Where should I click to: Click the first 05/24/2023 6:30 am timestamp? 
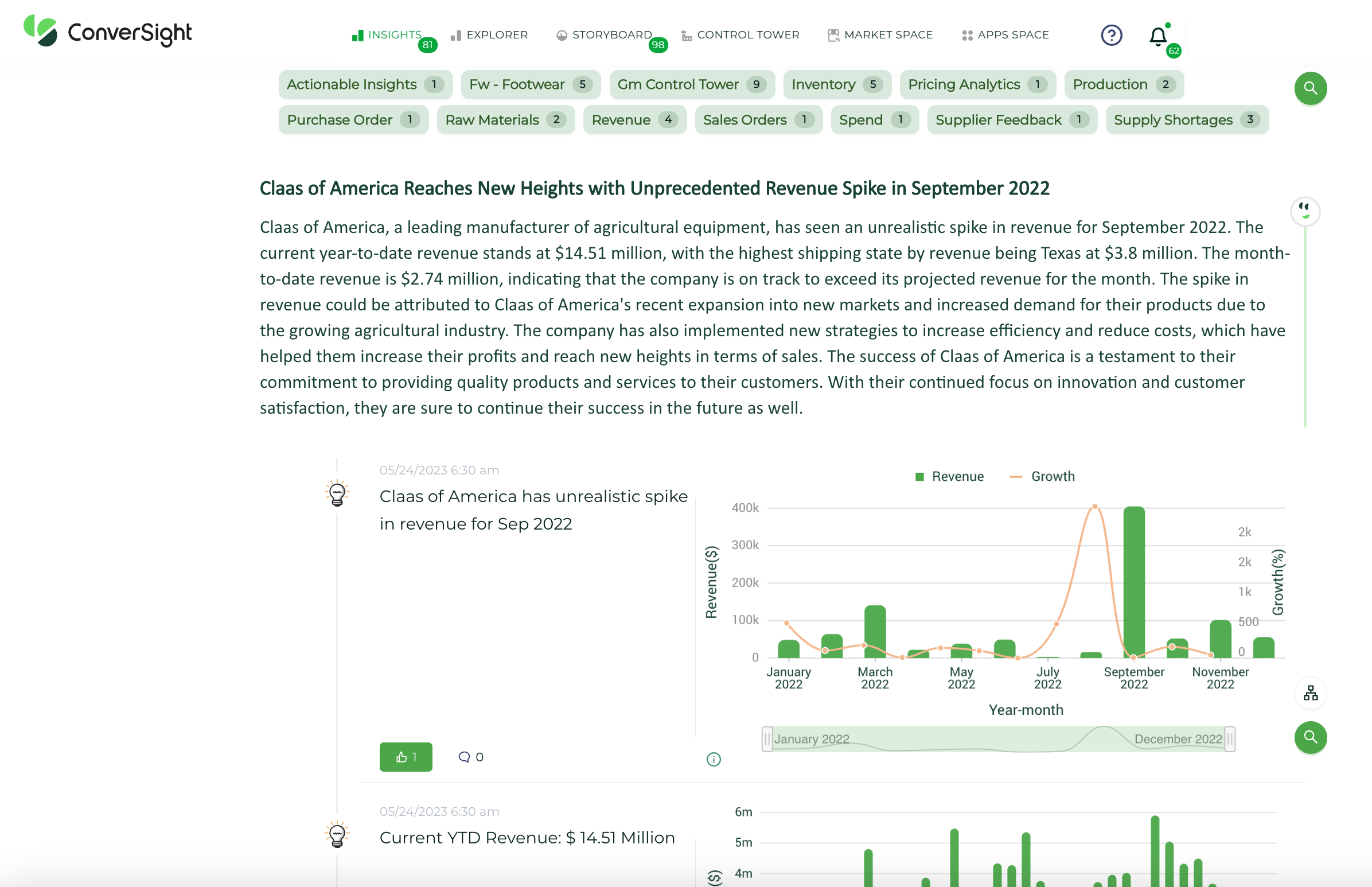tap(439, 470)
